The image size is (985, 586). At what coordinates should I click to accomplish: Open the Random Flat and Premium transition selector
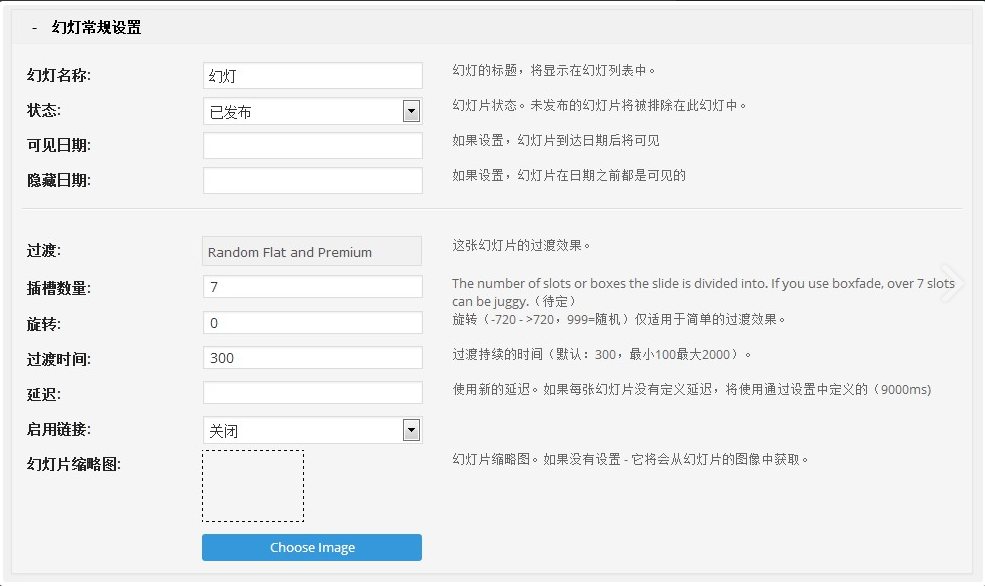[x=312, y=251]
